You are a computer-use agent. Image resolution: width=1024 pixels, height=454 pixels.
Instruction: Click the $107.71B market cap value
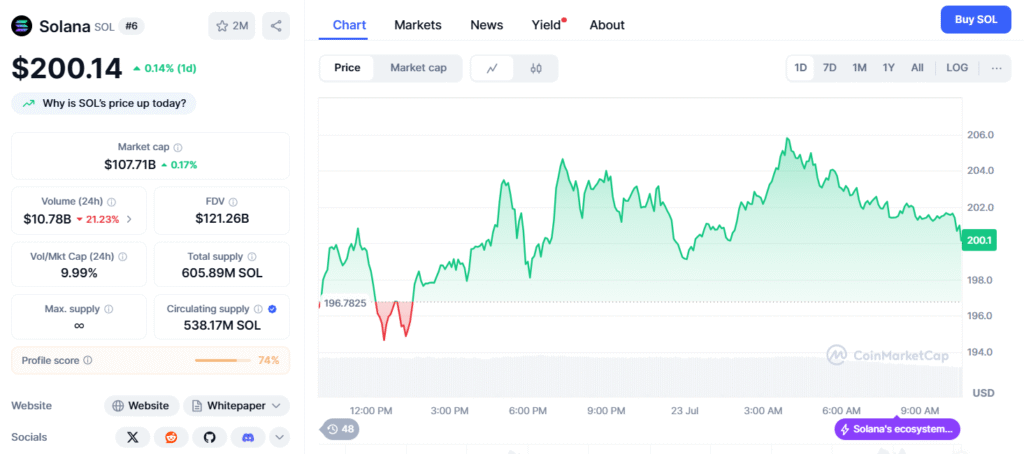point(130,165)
